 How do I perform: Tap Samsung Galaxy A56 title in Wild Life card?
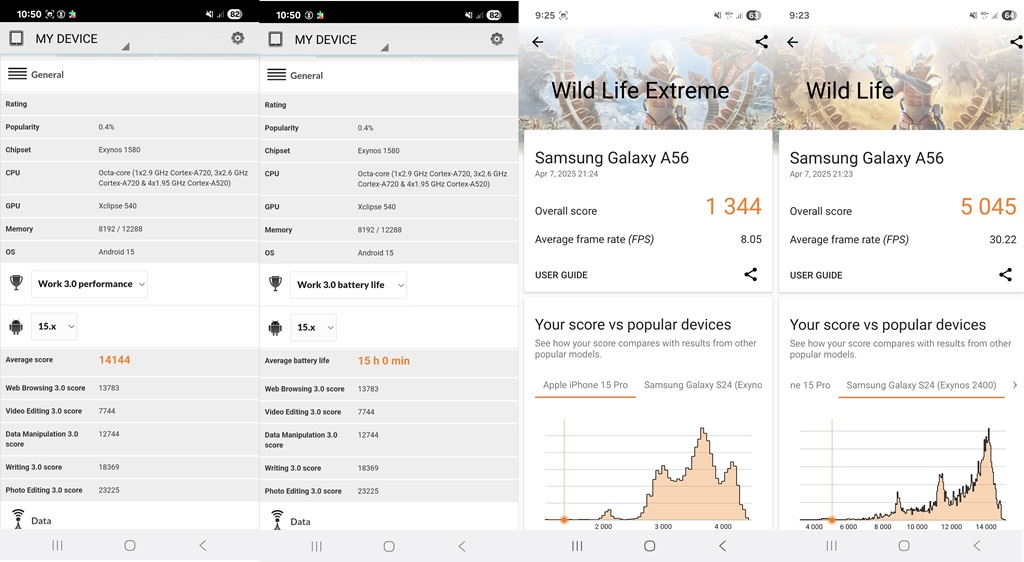click(x=867, y=158)
